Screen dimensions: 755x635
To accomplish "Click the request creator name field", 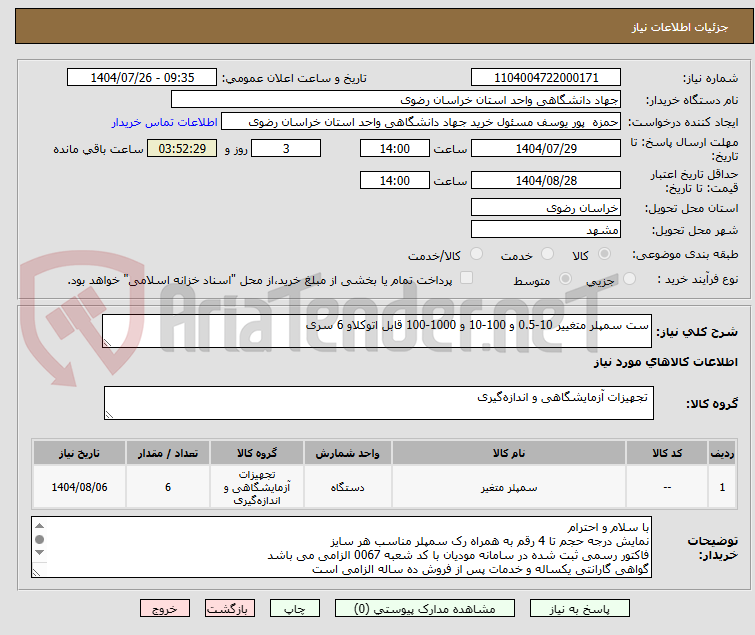I will (x=421, y=122).
